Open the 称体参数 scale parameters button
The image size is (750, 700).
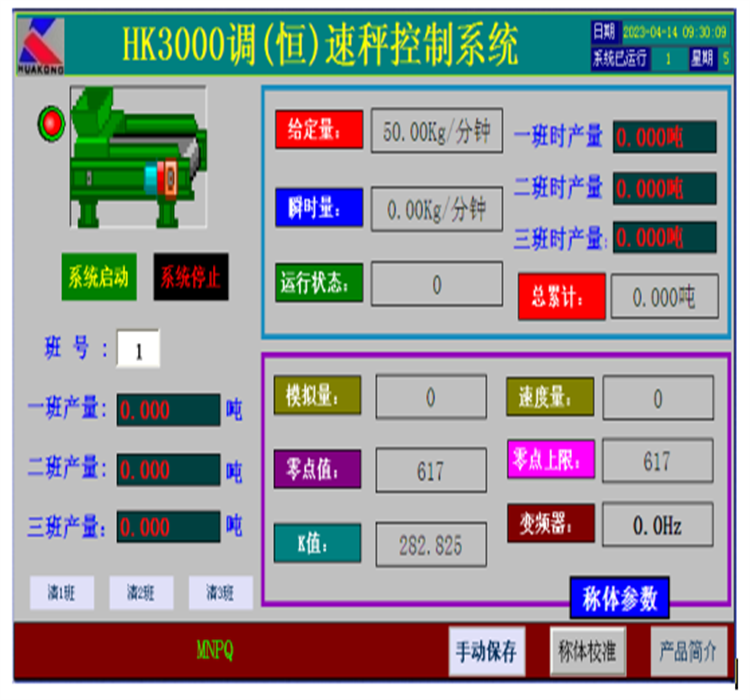[619, 598]
